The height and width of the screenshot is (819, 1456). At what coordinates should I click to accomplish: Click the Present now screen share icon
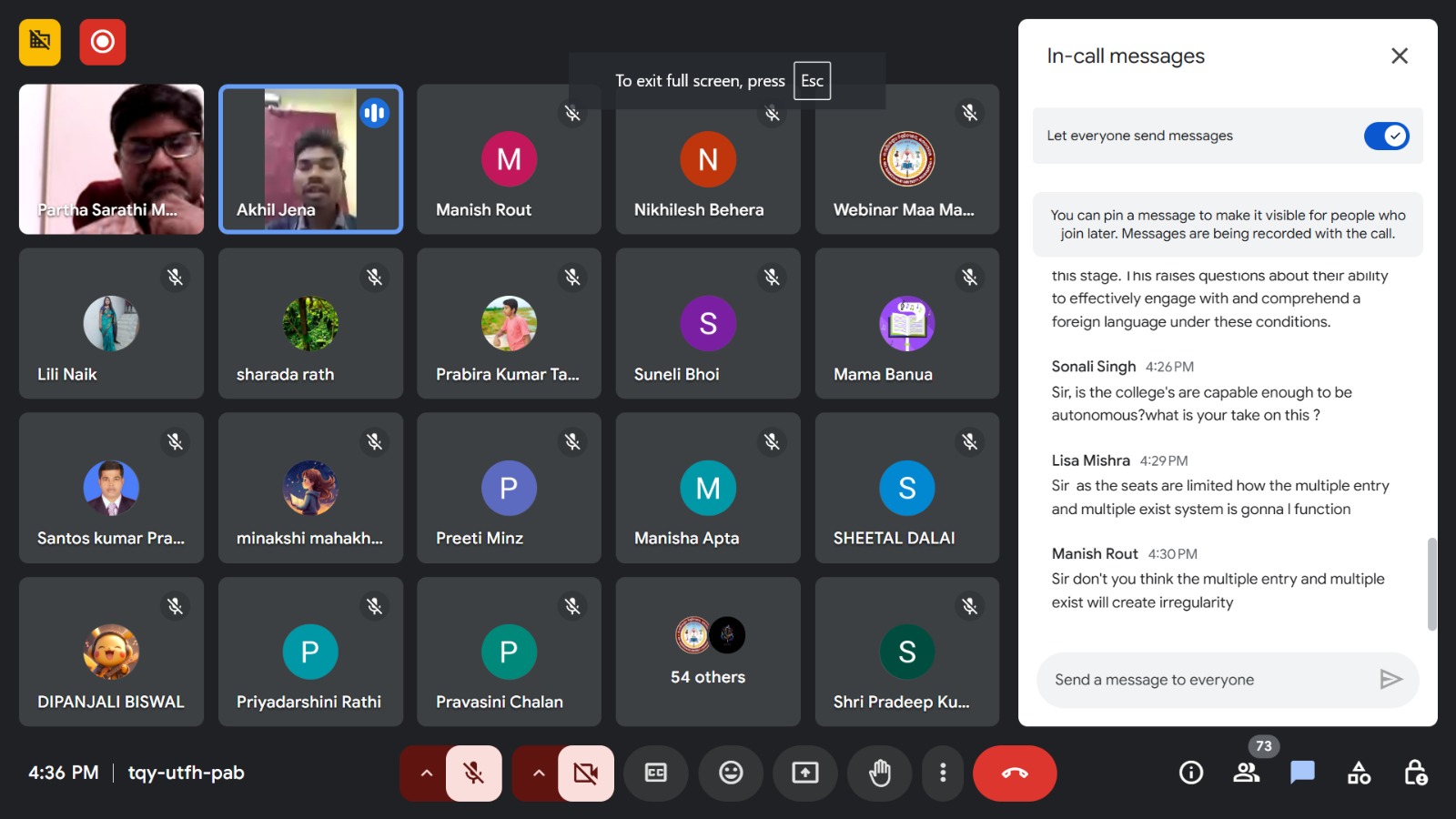[805, 773]
